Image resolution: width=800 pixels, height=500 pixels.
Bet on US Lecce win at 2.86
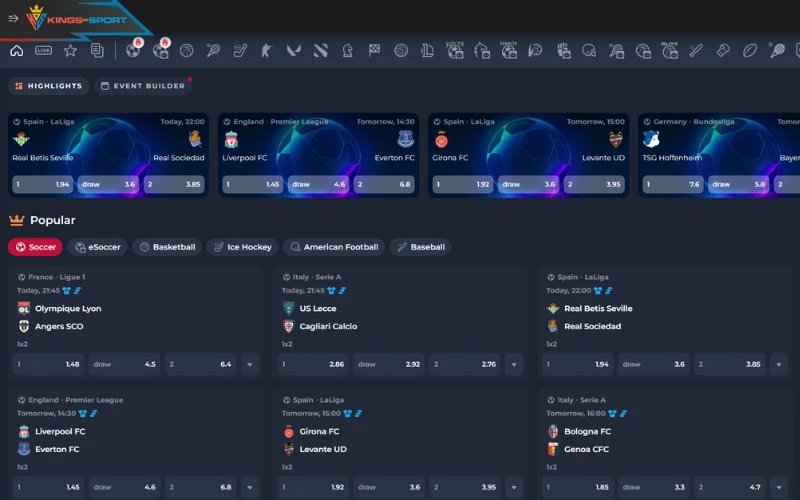[313, 364]
